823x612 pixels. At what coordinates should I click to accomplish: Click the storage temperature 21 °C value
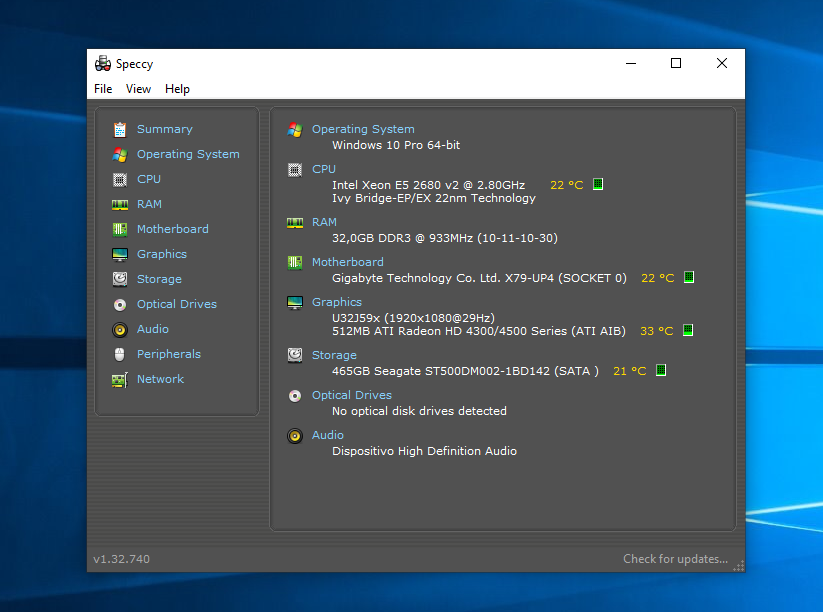pyautogui.click(x=630, y=371)
